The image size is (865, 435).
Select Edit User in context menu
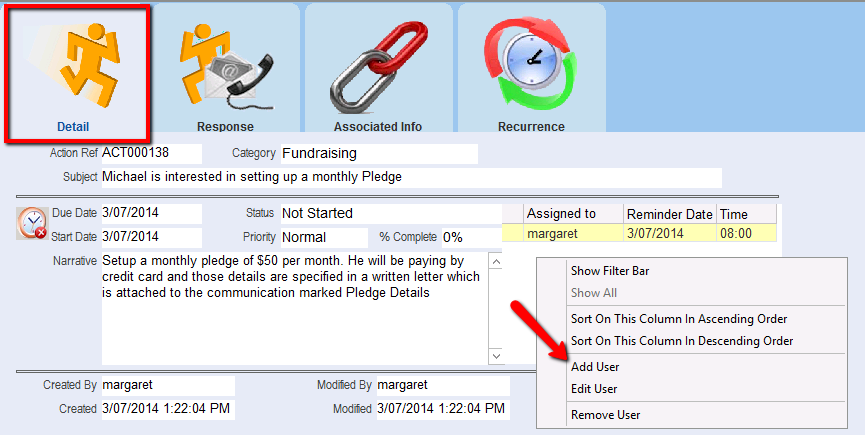(593, 389)
